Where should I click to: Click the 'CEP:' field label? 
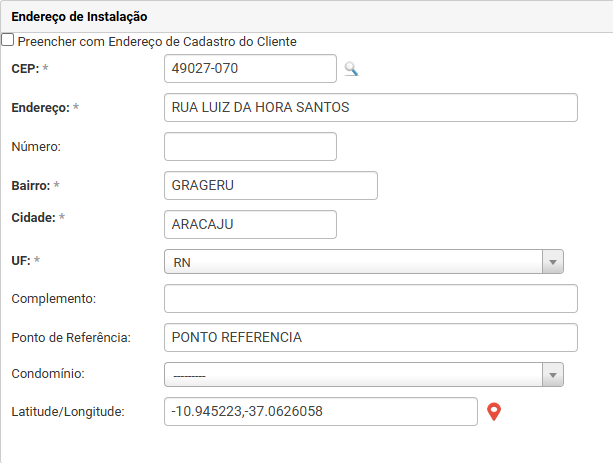pyautogui.click(x=25, y=68)
